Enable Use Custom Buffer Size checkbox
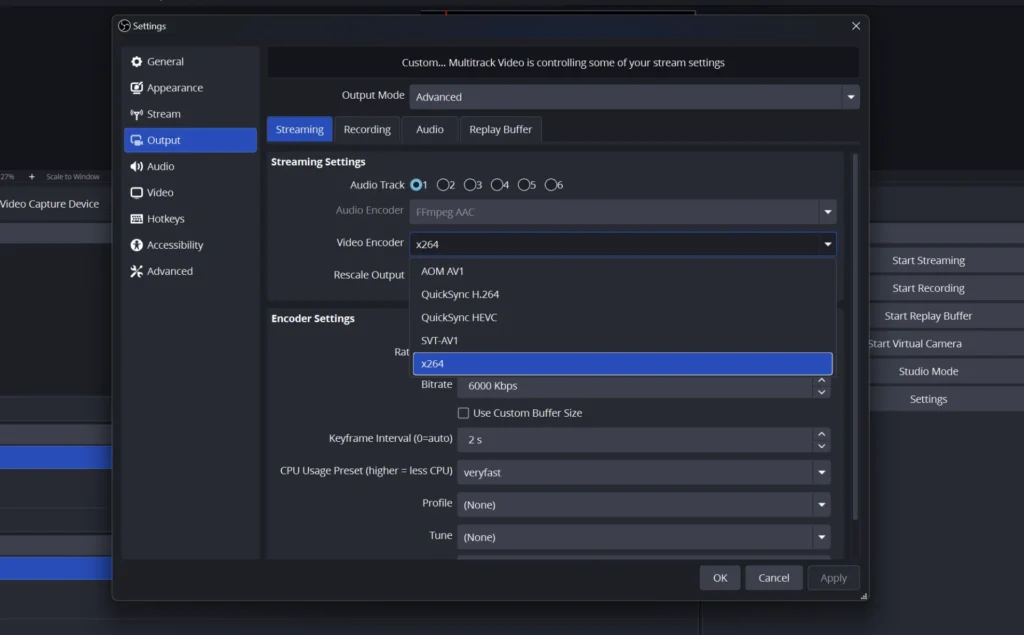The image size is (1024, 635). (x=463, y=413)
